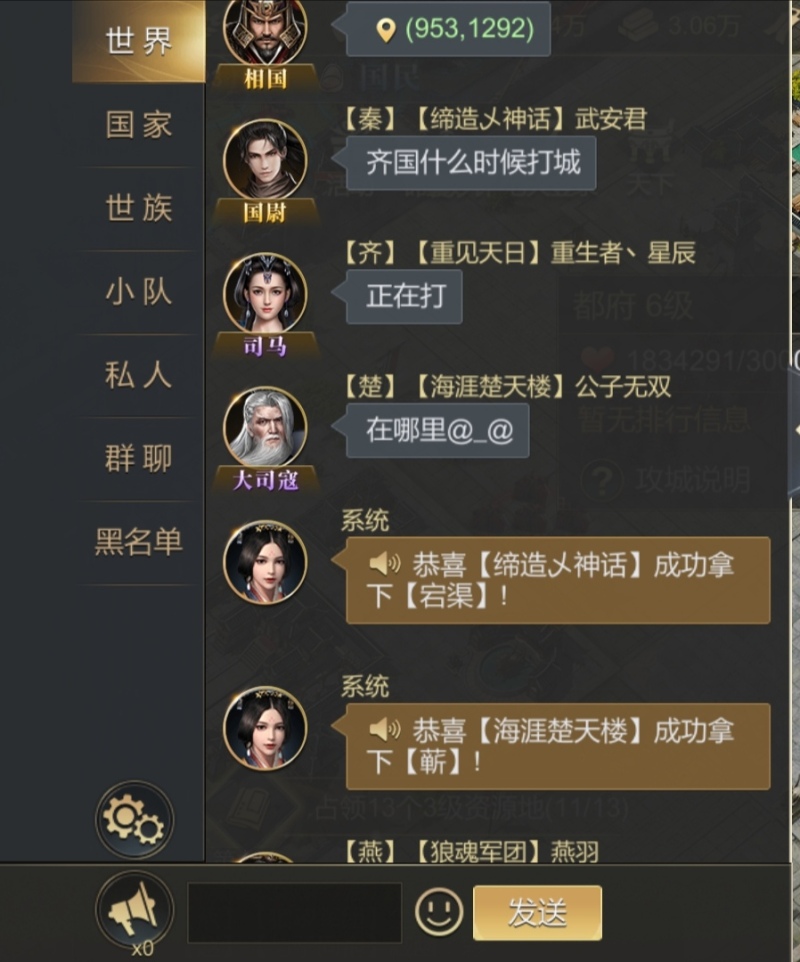The image size is (800, 962).
Task: Tap system avatar beside 宕渠 announcement
Action: (x=265, y=563)
